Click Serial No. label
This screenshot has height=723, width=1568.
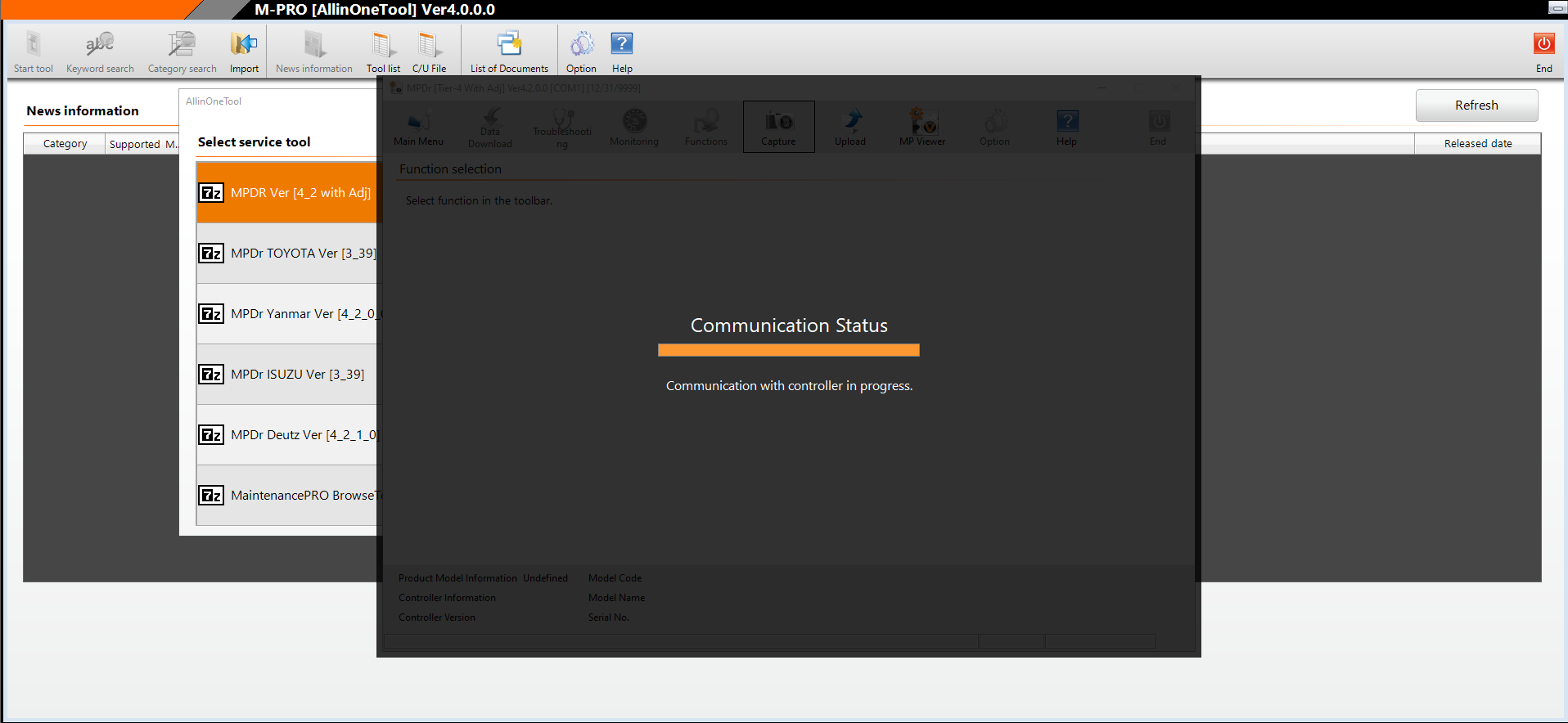click(609, 617)
